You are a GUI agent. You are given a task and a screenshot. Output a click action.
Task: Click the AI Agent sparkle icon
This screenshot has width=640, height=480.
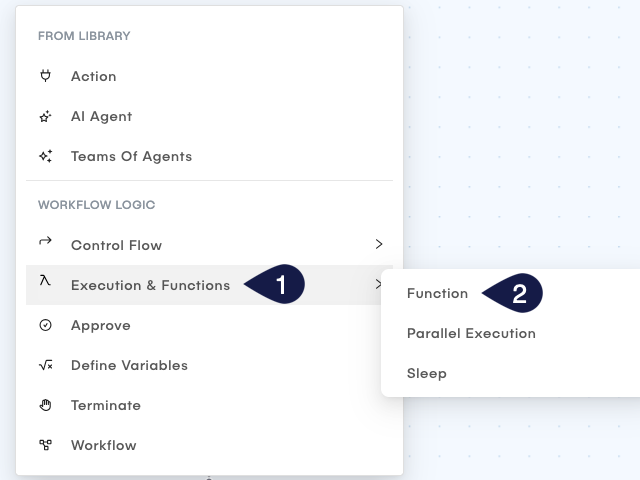click(45, 116)
